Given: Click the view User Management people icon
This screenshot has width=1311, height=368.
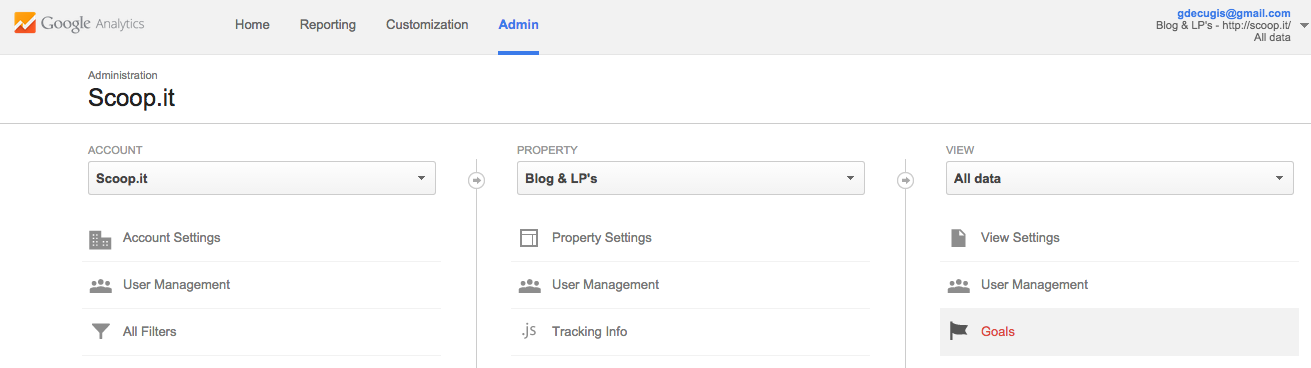Looking at the screenshot, I should (958, 285).
